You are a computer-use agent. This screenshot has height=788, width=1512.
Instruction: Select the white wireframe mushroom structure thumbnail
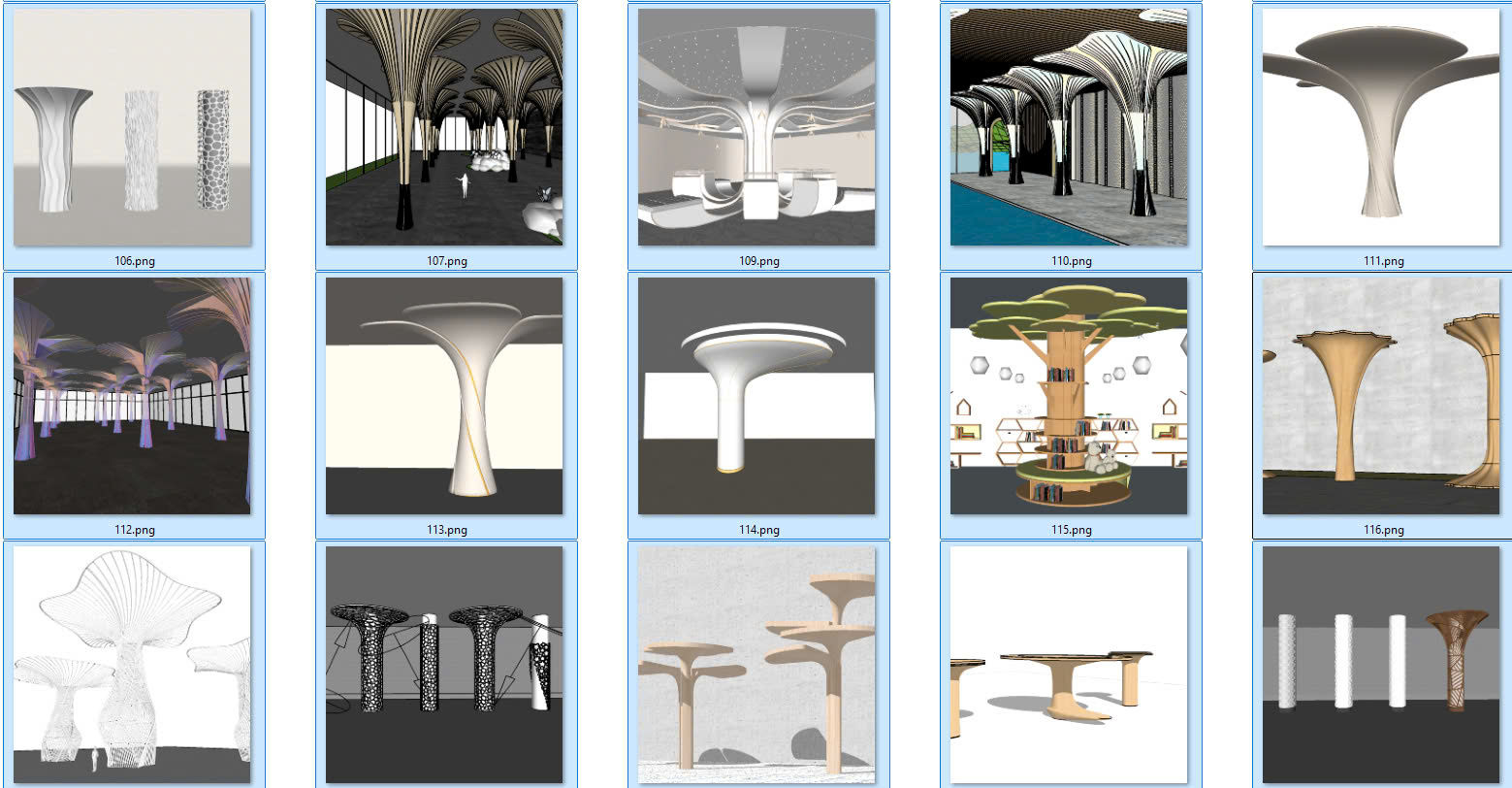tap(132, 665)
